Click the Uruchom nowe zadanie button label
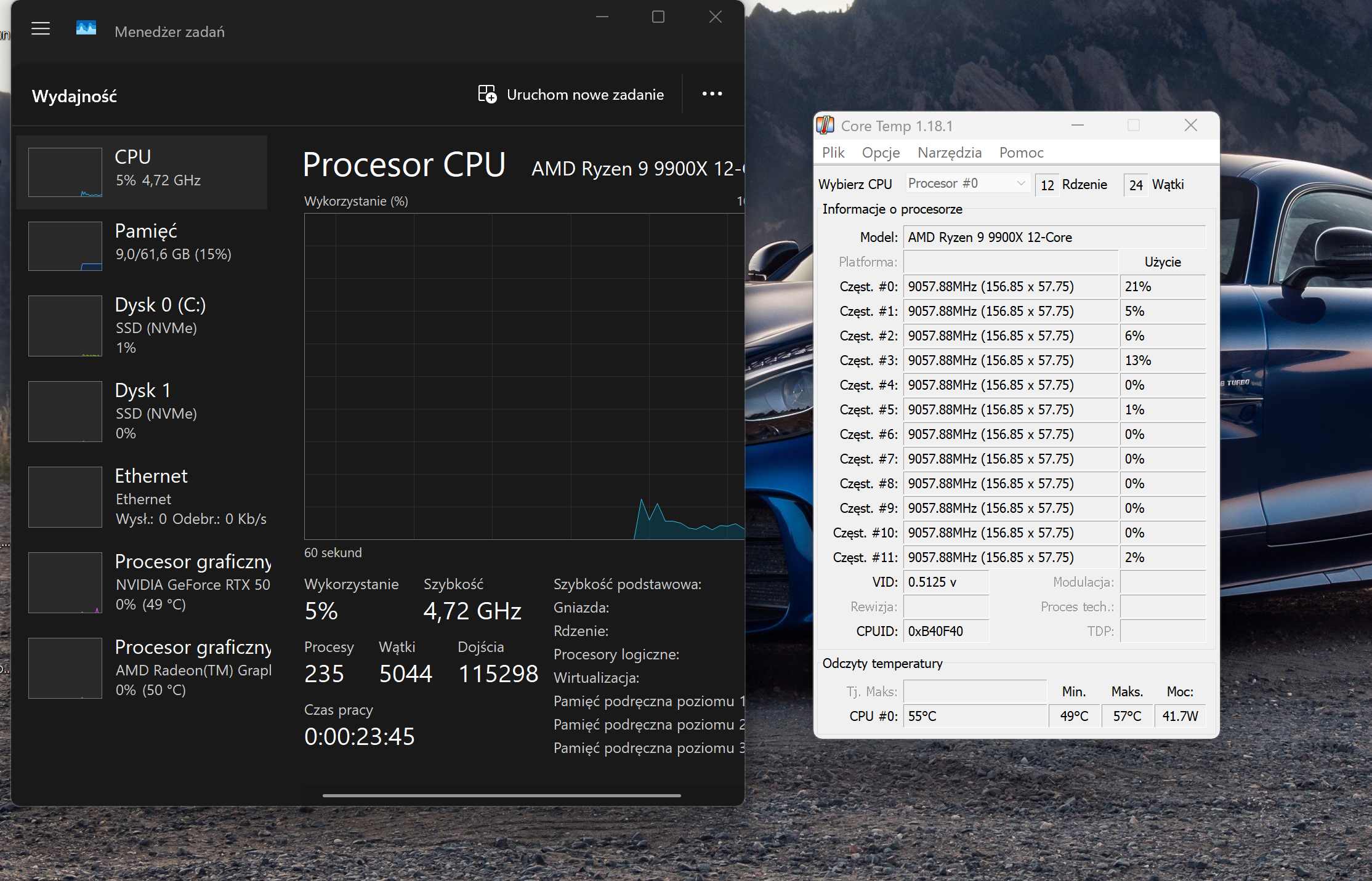The image size is (1372, 881). click(585, 95)
